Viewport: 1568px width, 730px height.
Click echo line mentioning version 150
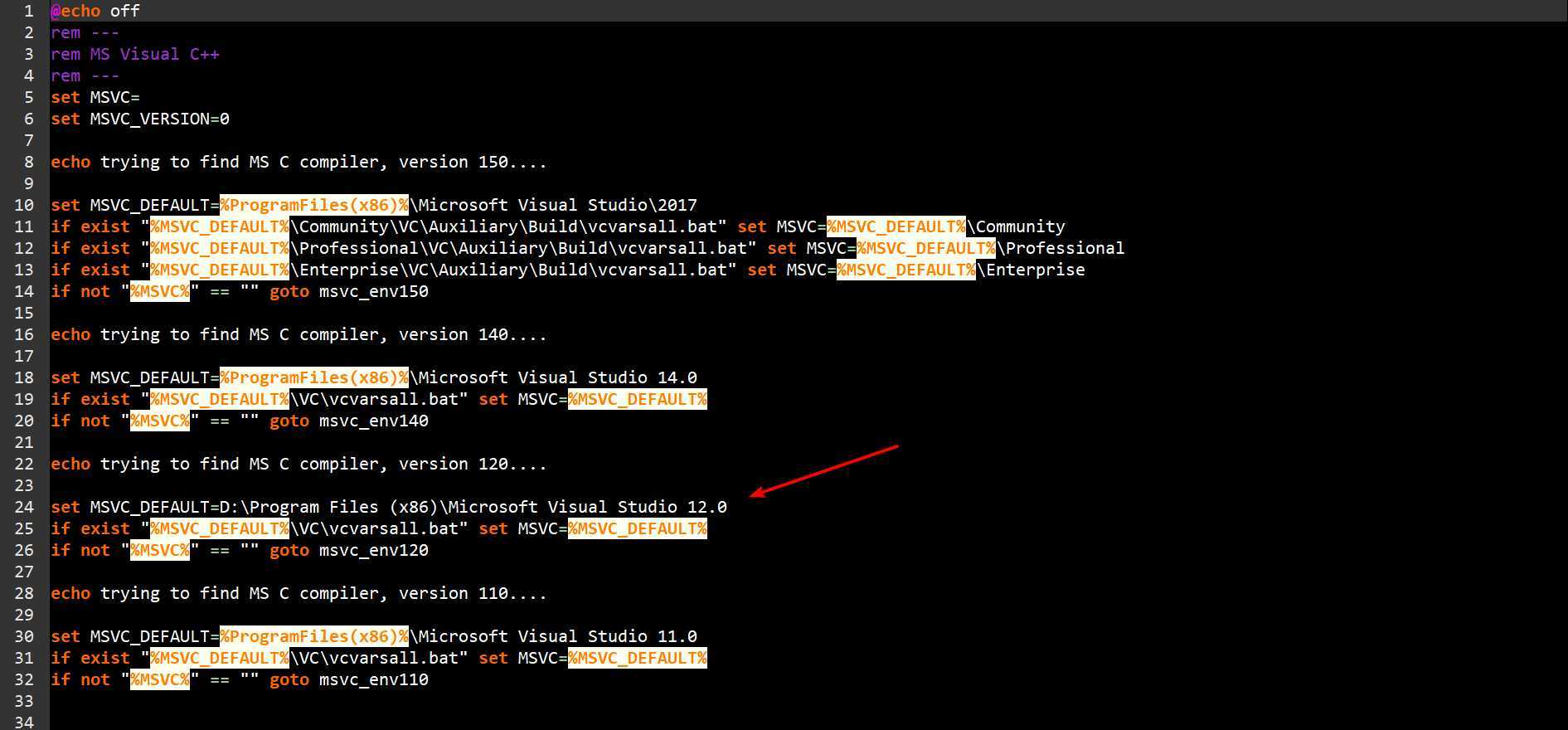click(299, 162)
